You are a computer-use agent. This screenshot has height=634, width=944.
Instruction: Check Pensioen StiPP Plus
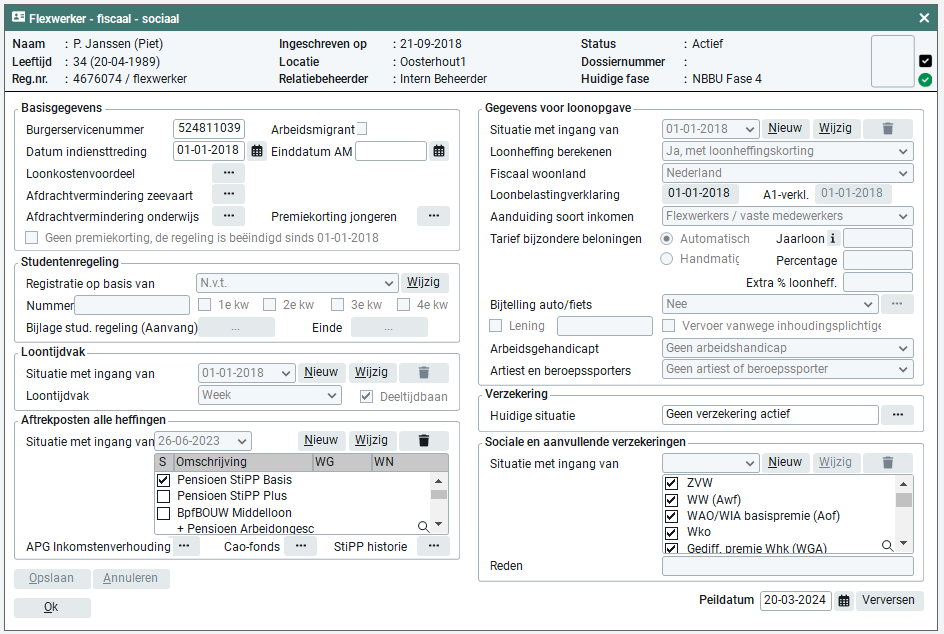click(163, 496)
